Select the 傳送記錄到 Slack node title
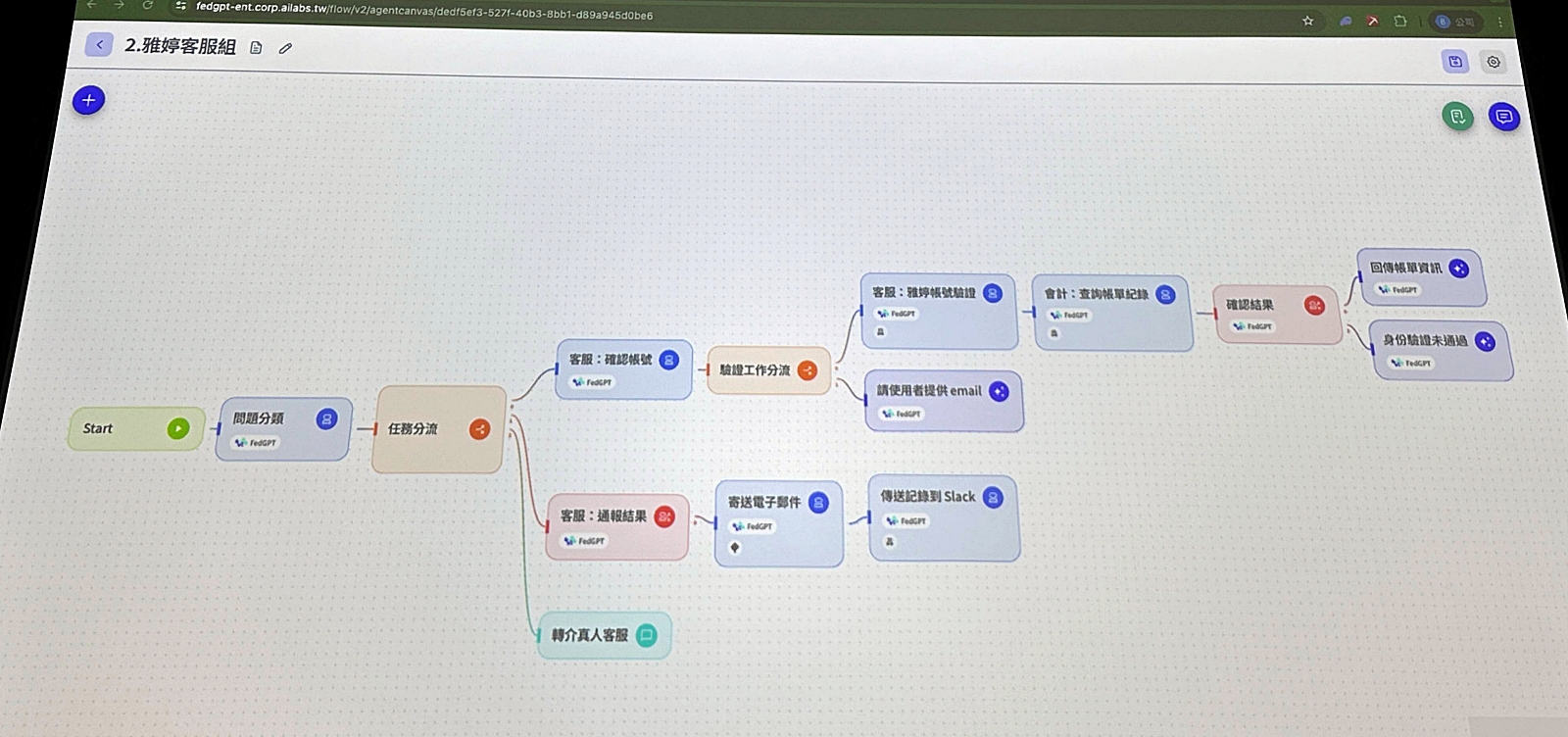The image size is (1568, 737). point(928,497)
